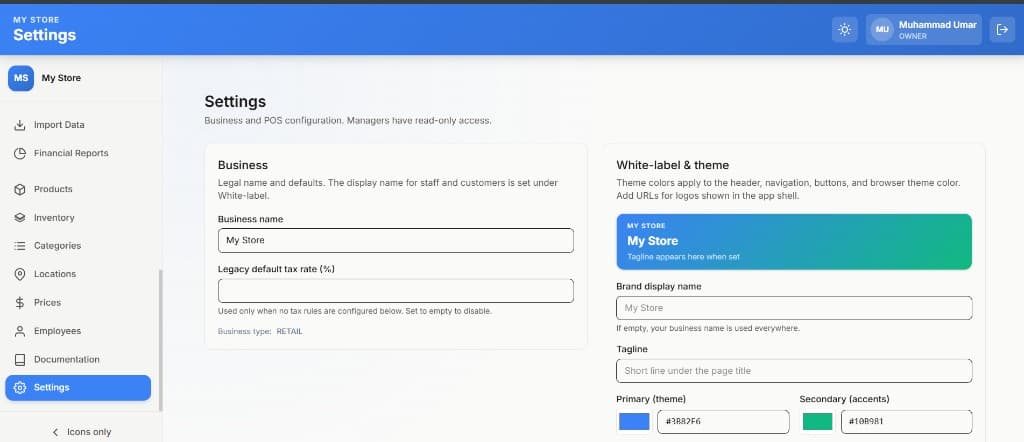
Task: Go to Products in sidebar
Action: (78, 189)
